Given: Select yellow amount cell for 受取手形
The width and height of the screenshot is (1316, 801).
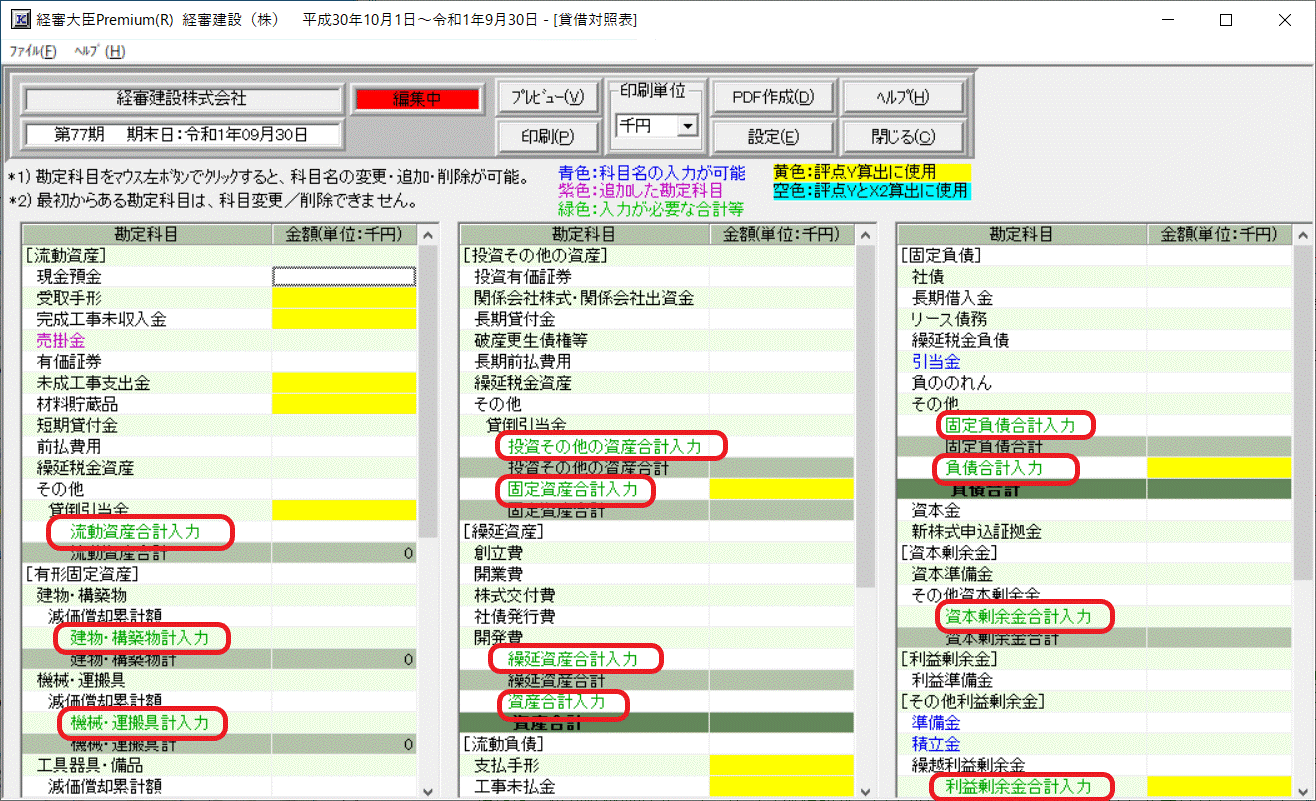Looking at the screenshot, I should tap(343, 297).
